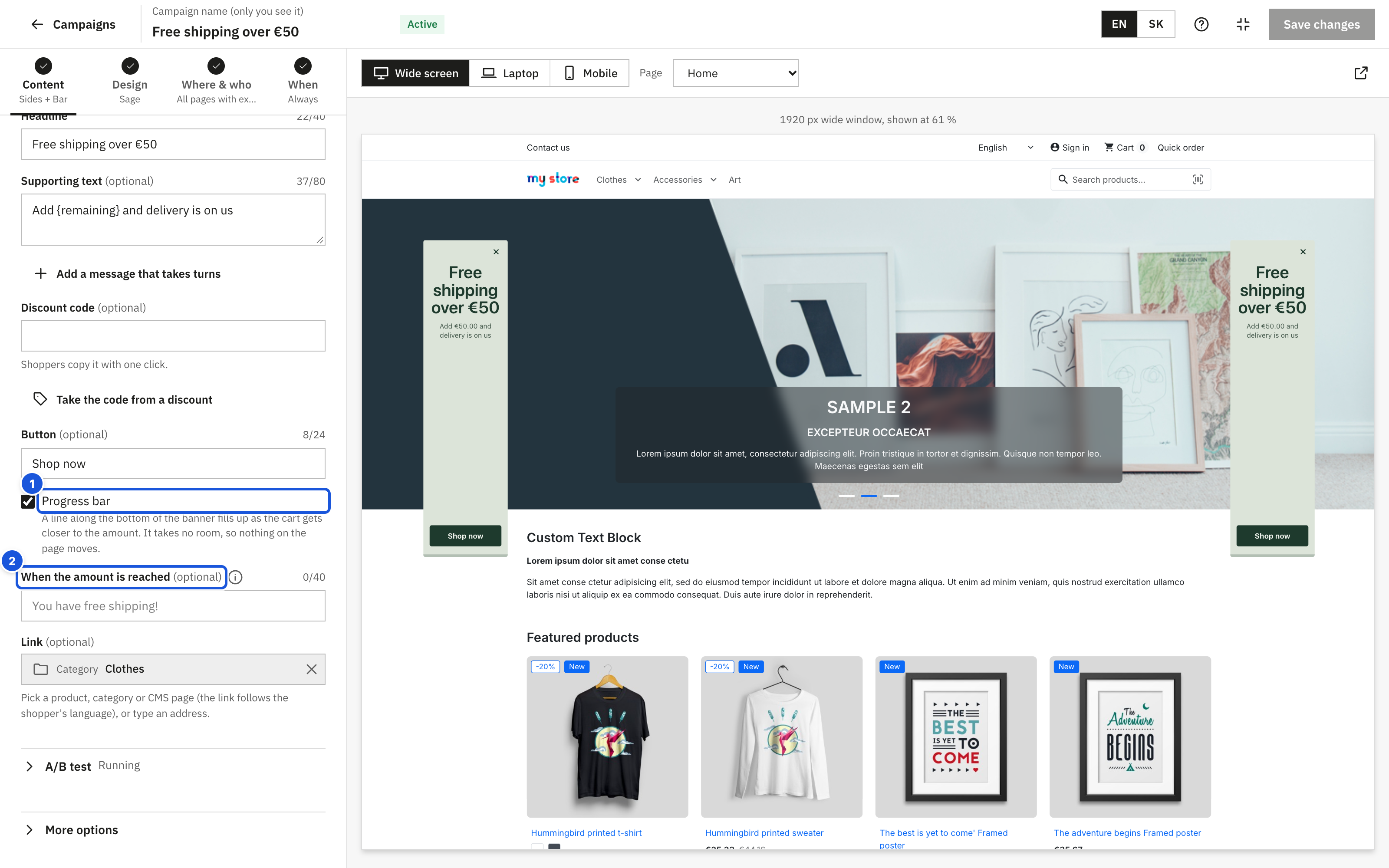Open the Design step tab
The width and height of the screenshot is (1389, 868).
(x=130, y=81)
